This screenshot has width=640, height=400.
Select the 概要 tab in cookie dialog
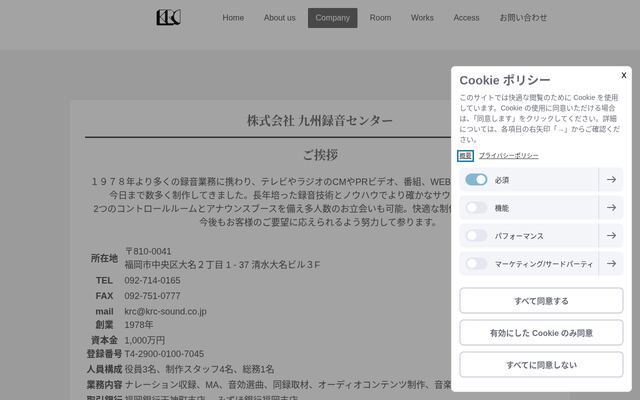[x=465, y=156]
